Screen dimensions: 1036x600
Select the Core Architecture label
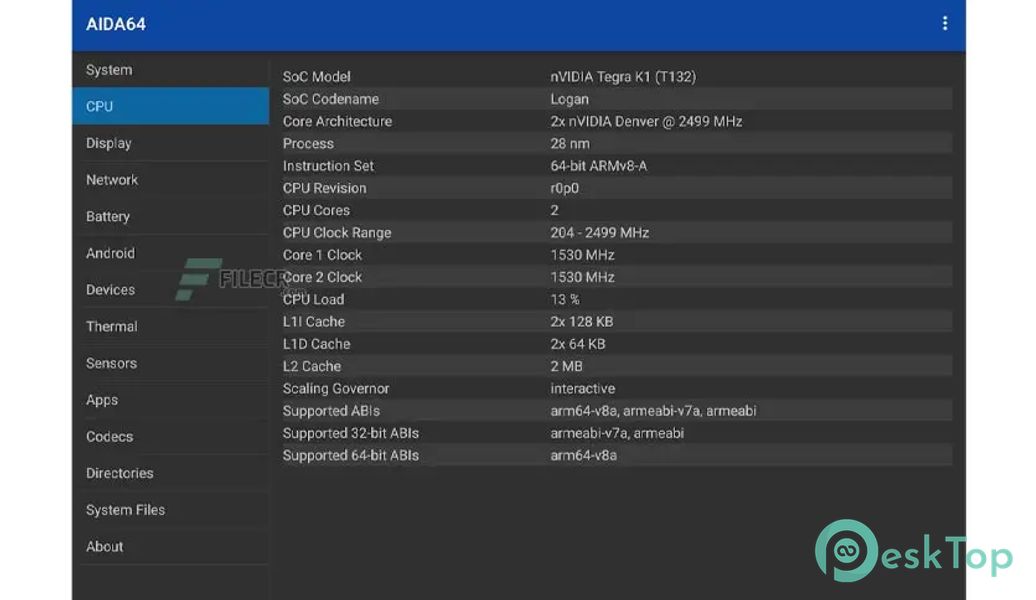[338, 122]
